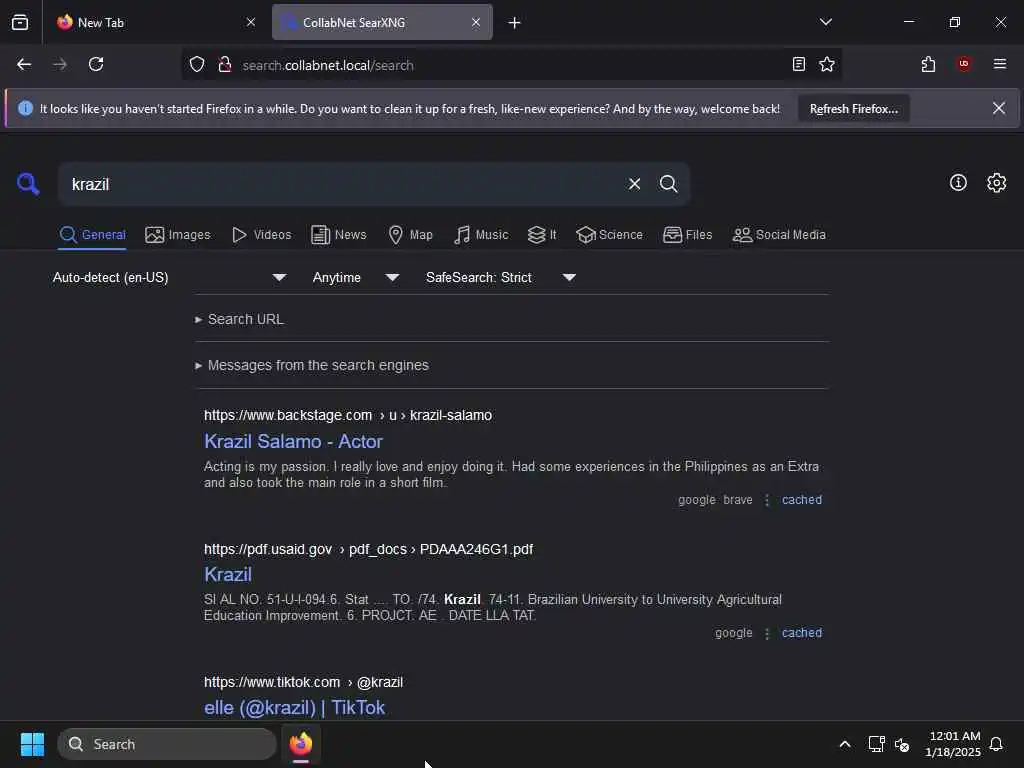The image size is (1024, 768).
Task: Click the tiktok.com @krazil result URL
Action: [304, 682]
